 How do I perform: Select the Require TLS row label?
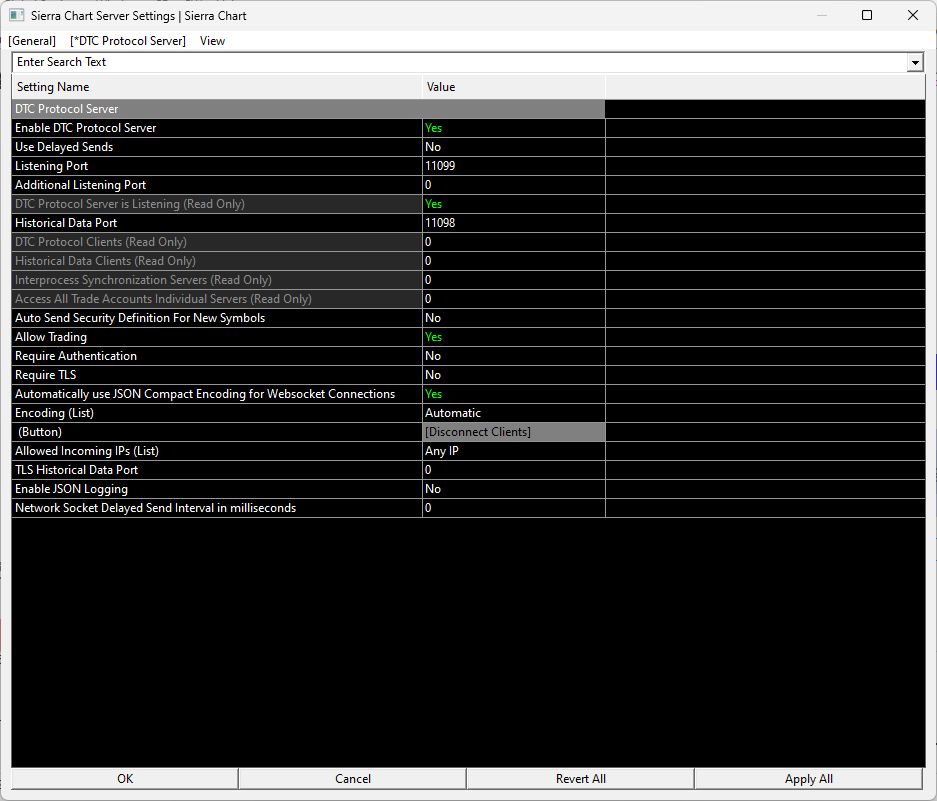pos(217,375)
